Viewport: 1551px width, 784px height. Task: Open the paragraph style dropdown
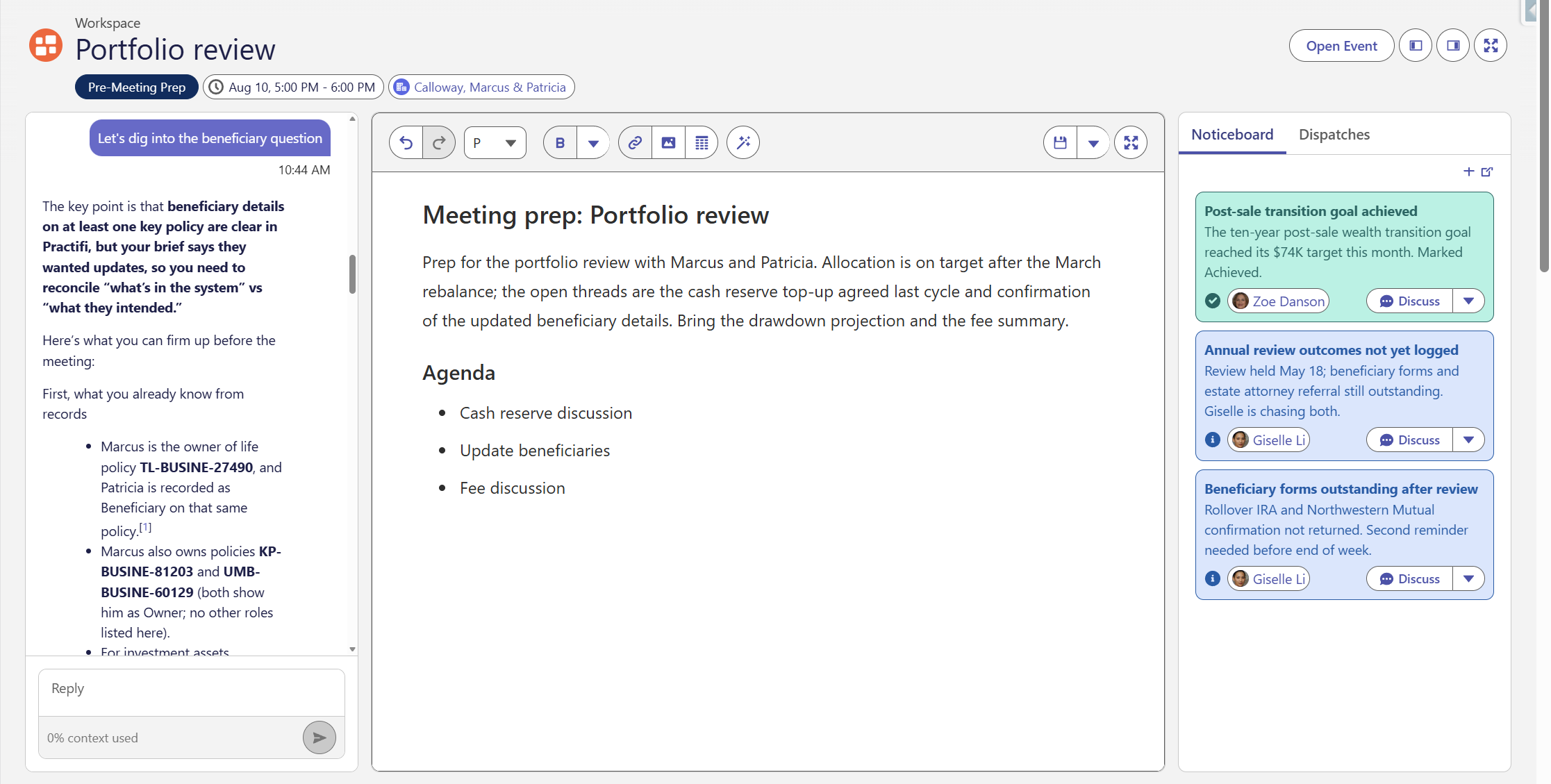coord(495,143)
